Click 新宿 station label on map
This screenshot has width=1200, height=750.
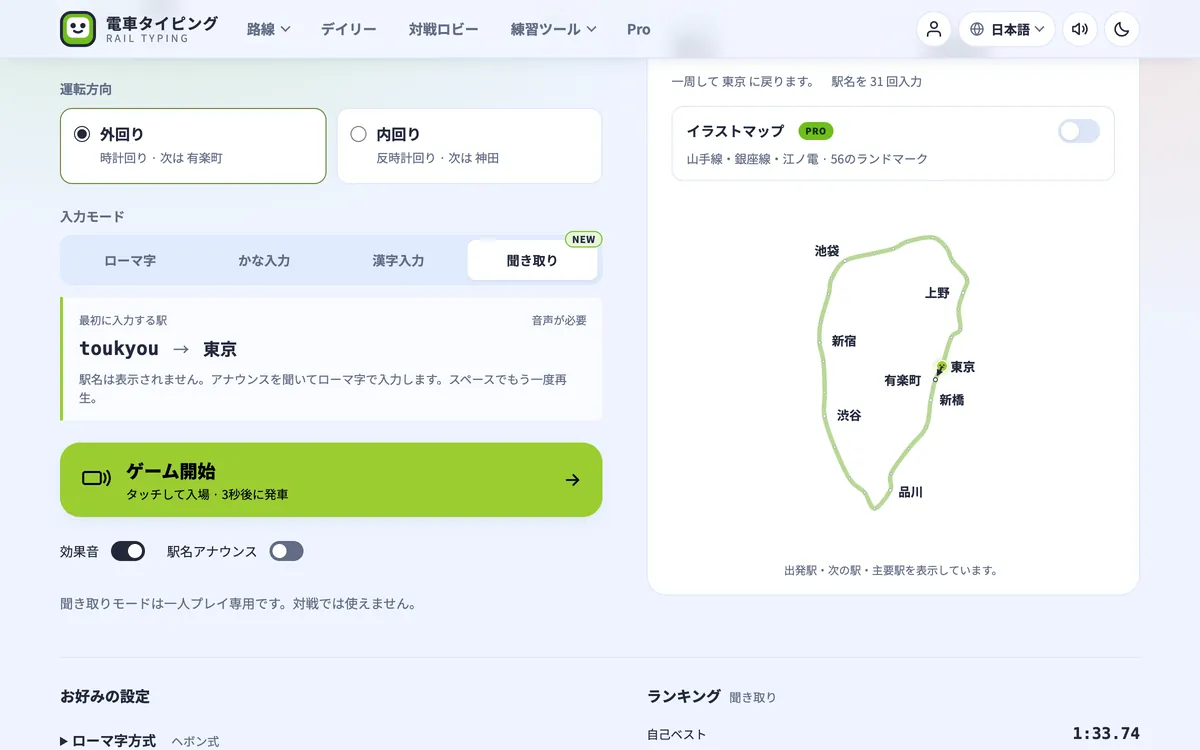(x=844, y=341)
